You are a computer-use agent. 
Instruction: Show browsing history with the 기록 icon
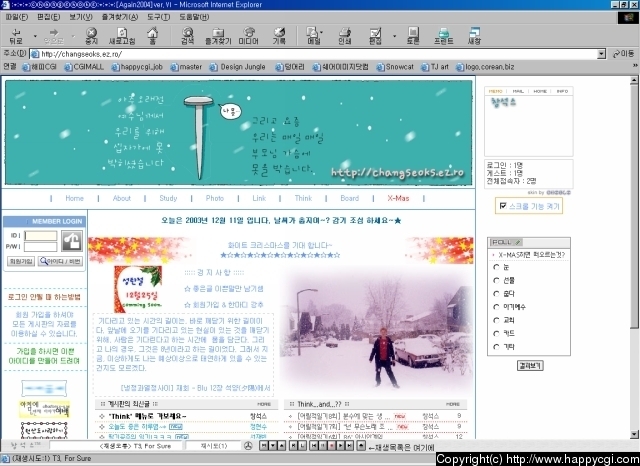point(279,36)
